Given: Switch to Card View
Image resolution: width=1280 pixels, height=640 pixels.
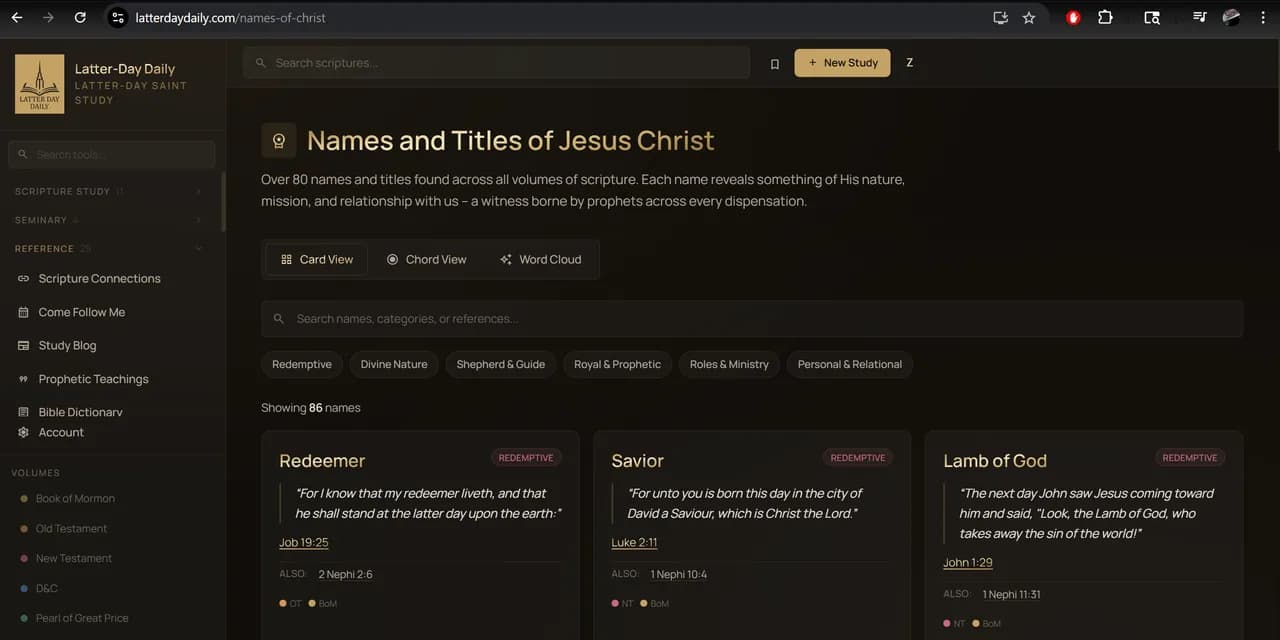Looking at the screenshot, I should 317,259.
